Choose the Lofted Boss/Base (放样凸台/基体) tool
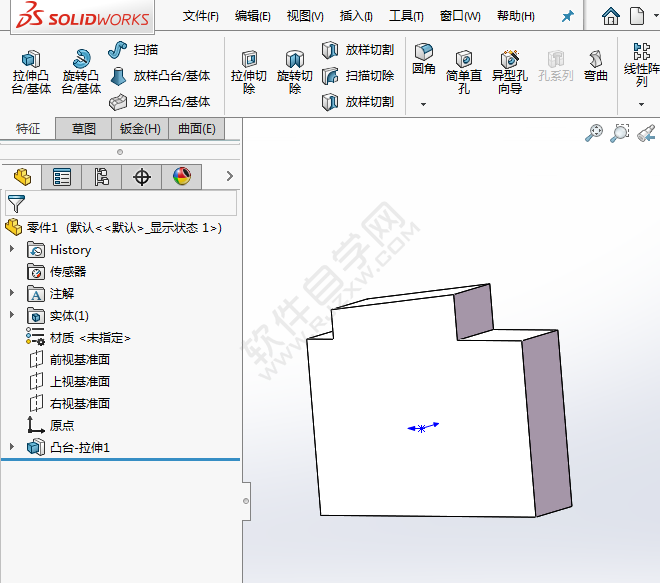This screenshot has width=660, height=583. coord(160,76)
